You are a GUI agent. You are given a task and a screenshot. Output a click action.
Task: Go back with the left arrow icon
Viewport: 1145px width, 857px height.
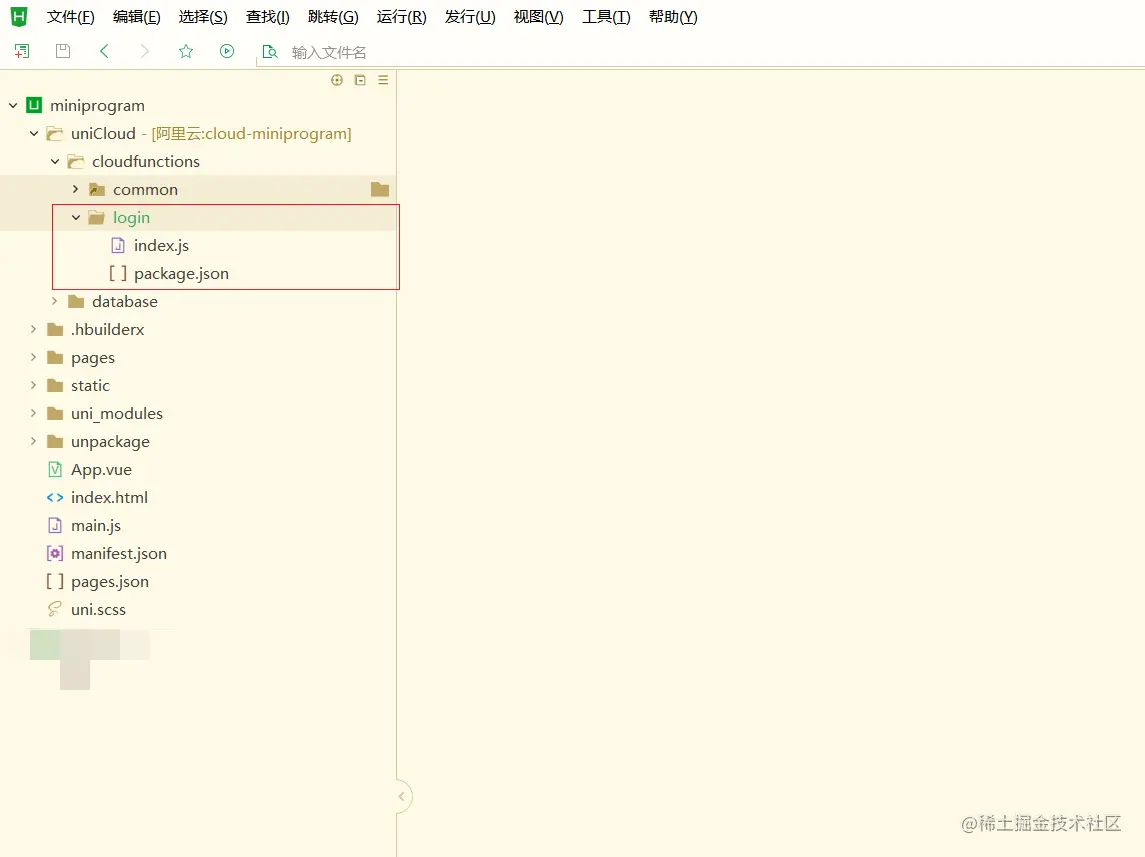point(104,51)
